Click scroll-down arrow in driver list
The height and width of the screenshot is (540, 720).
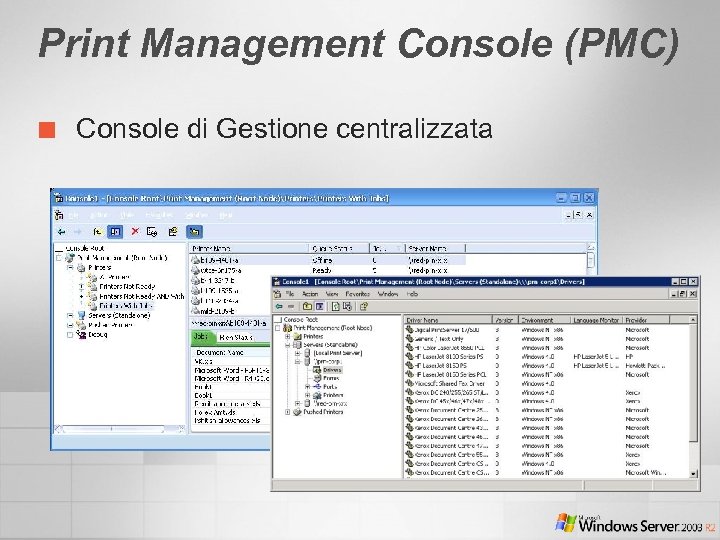[693, 473]
